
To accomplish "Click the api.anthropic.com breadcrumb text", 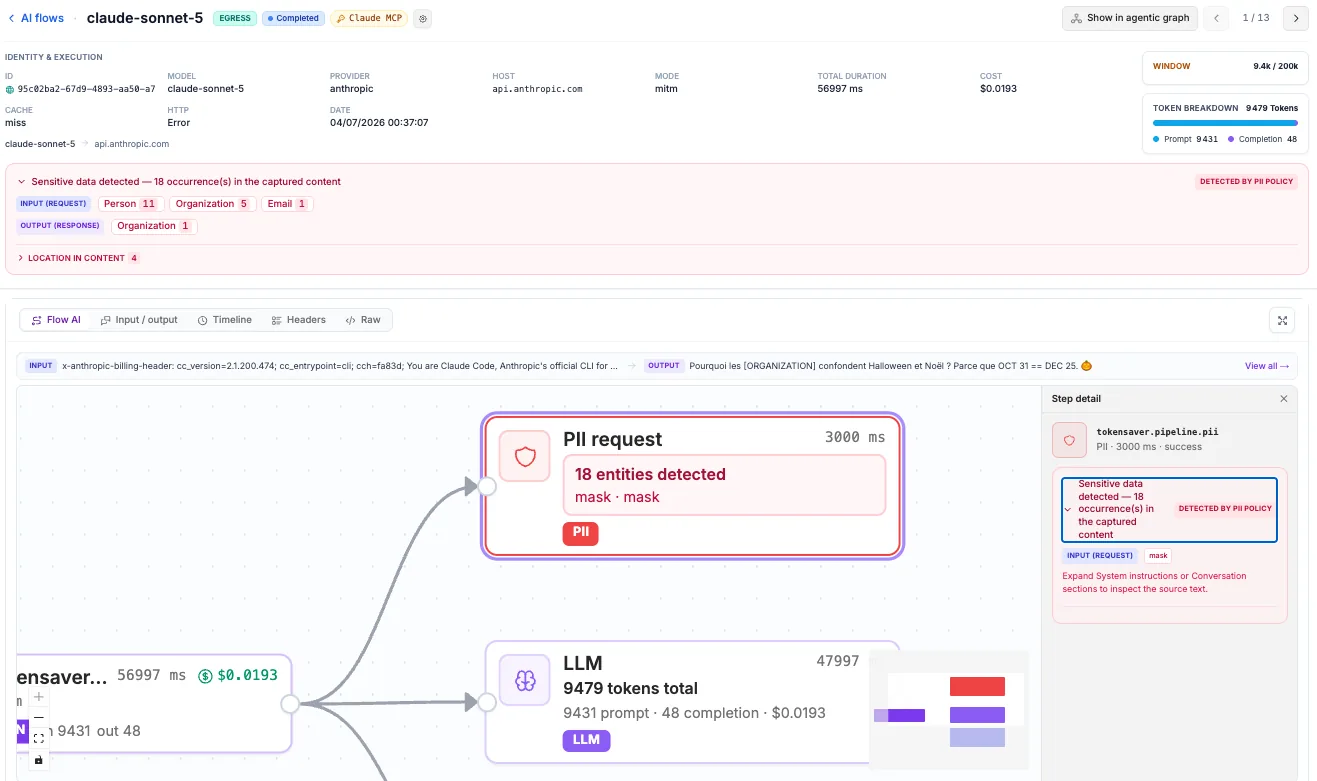I will point(132,144).
